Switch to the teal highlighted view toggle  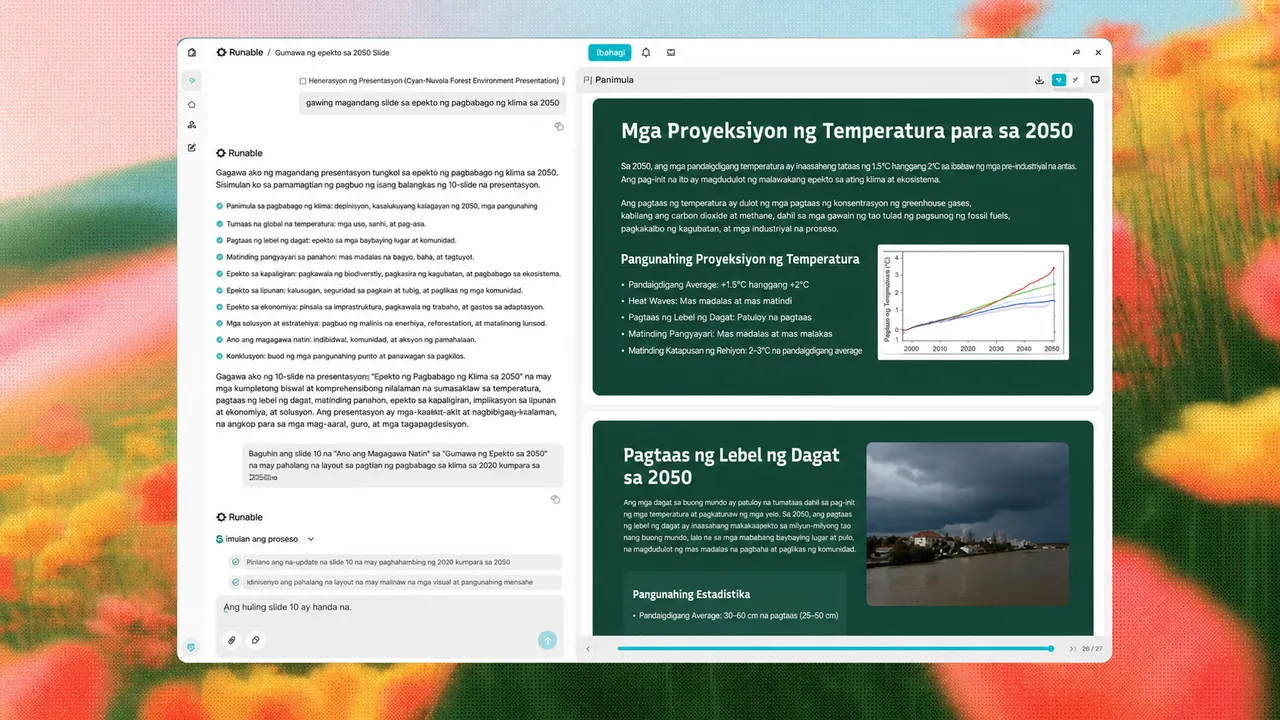[1059, 80]
